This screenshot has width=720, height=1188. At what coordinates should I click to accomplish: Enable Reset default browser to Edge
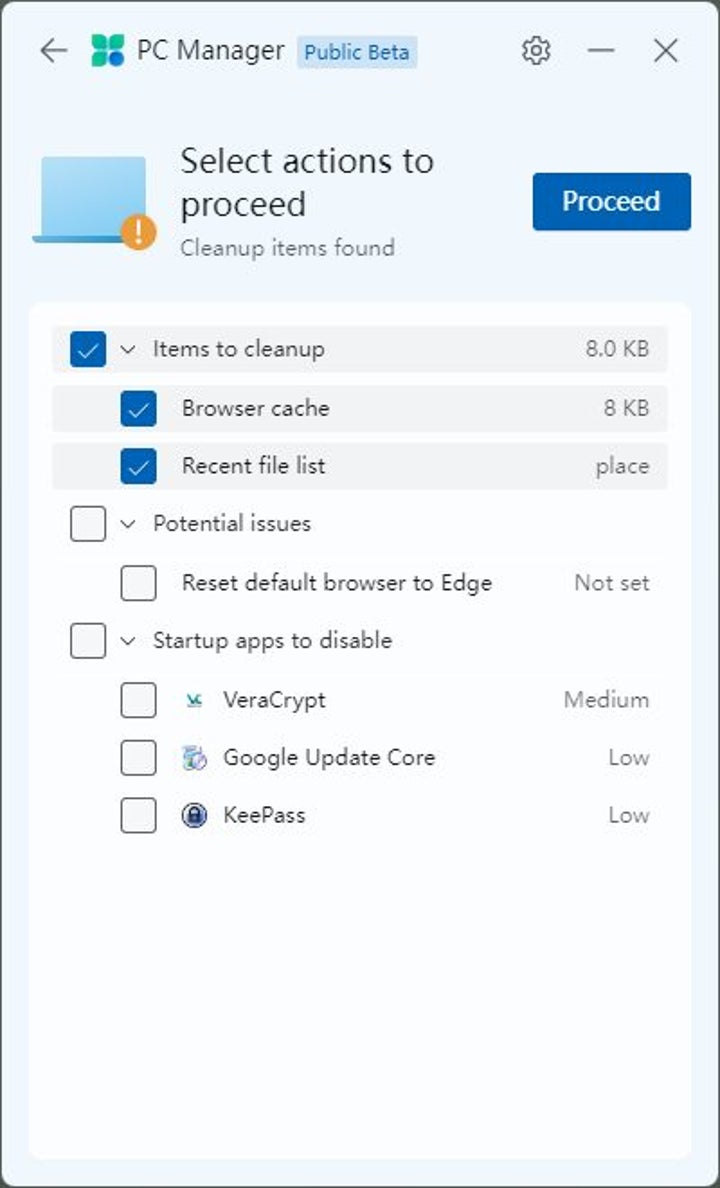[x=138, y=583]
